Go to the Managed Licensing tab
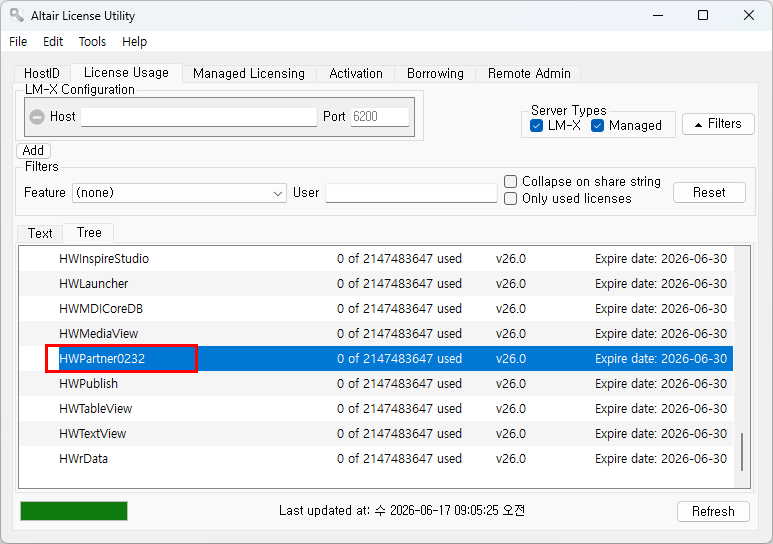Viewport: 773px width, 544px height. (248, 73)
